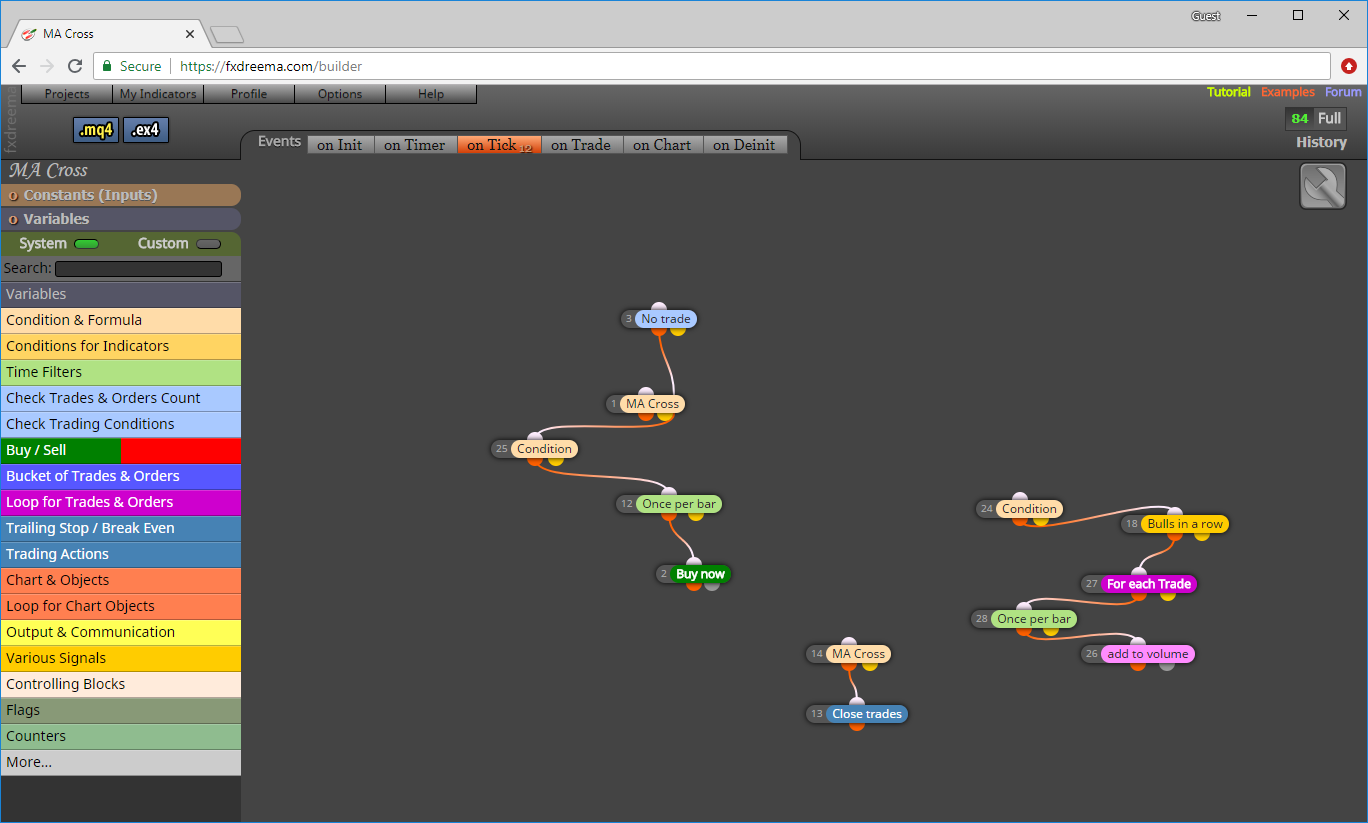
Task: Select the No trade block
Action: (665, 319)
